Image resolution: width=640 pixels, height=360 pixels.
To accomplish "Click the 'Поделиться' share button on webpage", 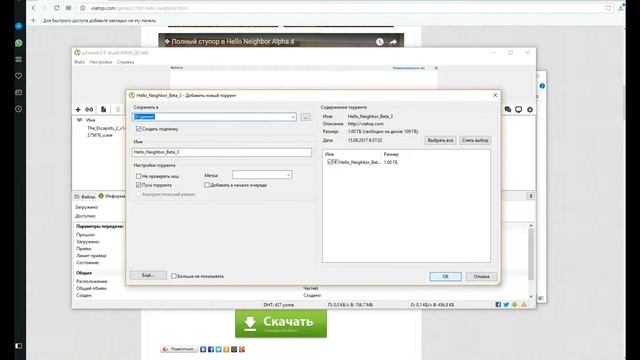I will click(x=179, y=349).
